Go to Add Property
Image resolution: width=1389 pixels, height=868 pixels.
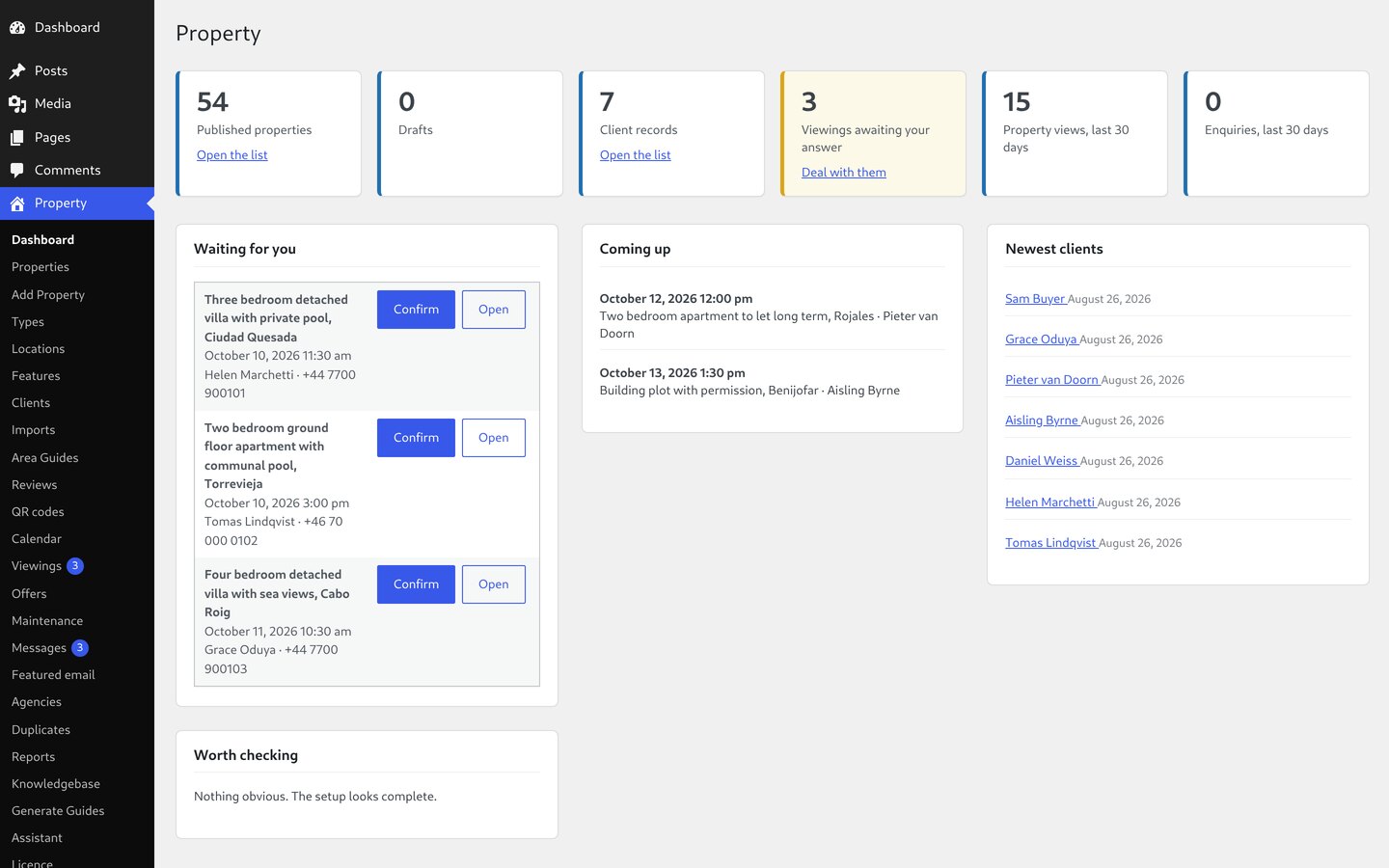[x=48, y=295]
